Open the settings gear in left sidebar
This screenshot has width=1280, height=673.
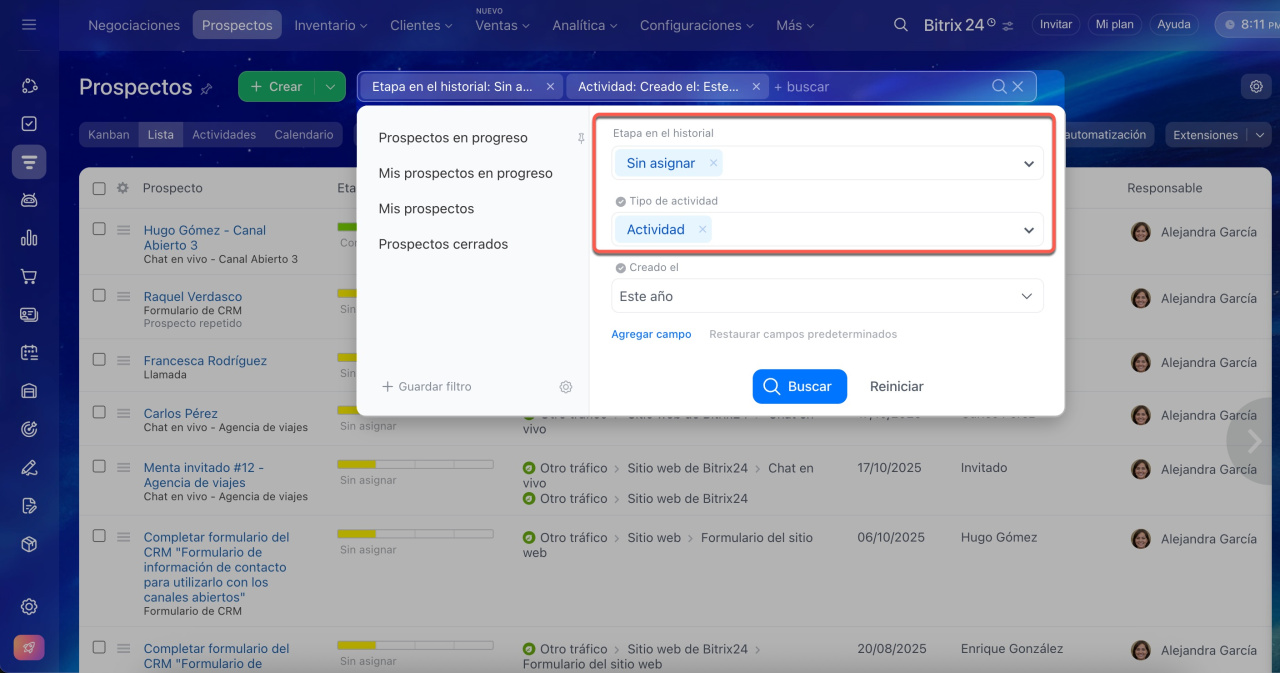coord(29,606)
